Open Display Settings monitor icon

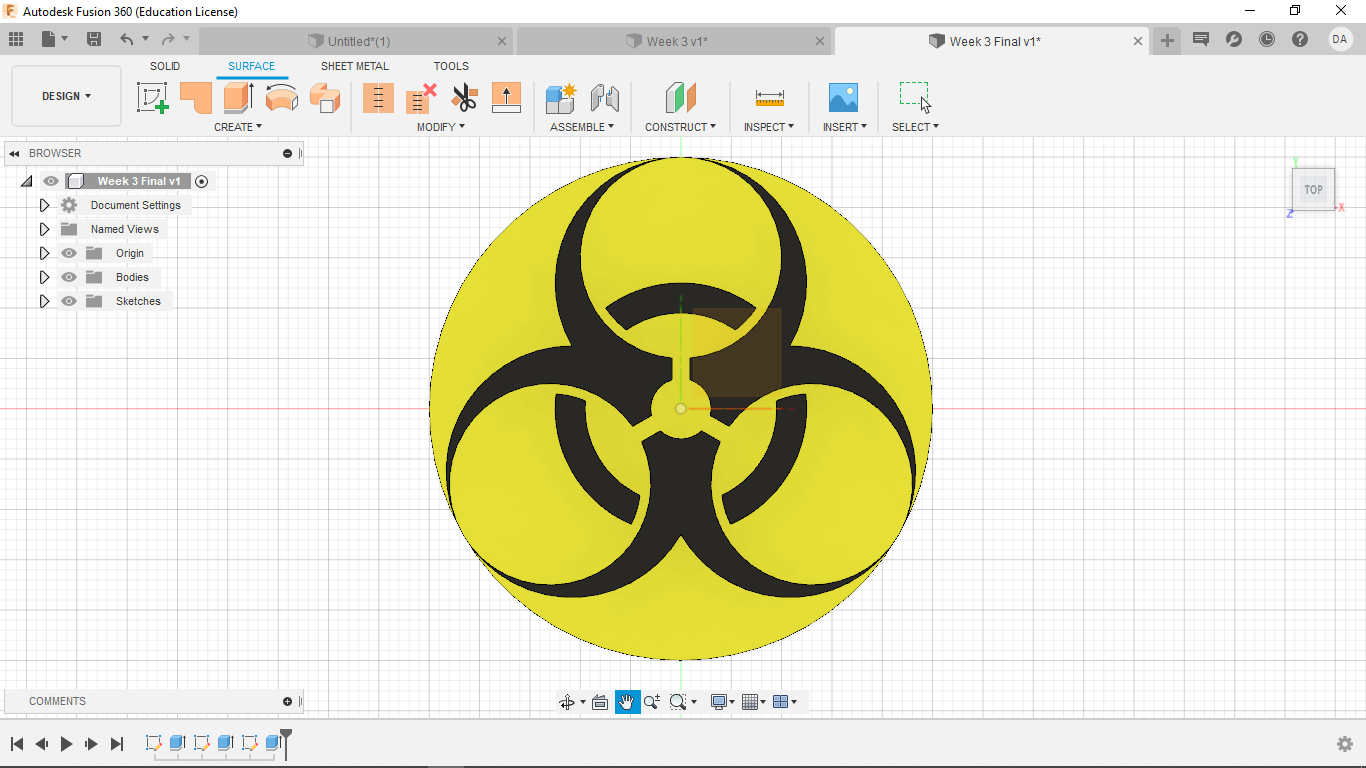tap(718, 702)
